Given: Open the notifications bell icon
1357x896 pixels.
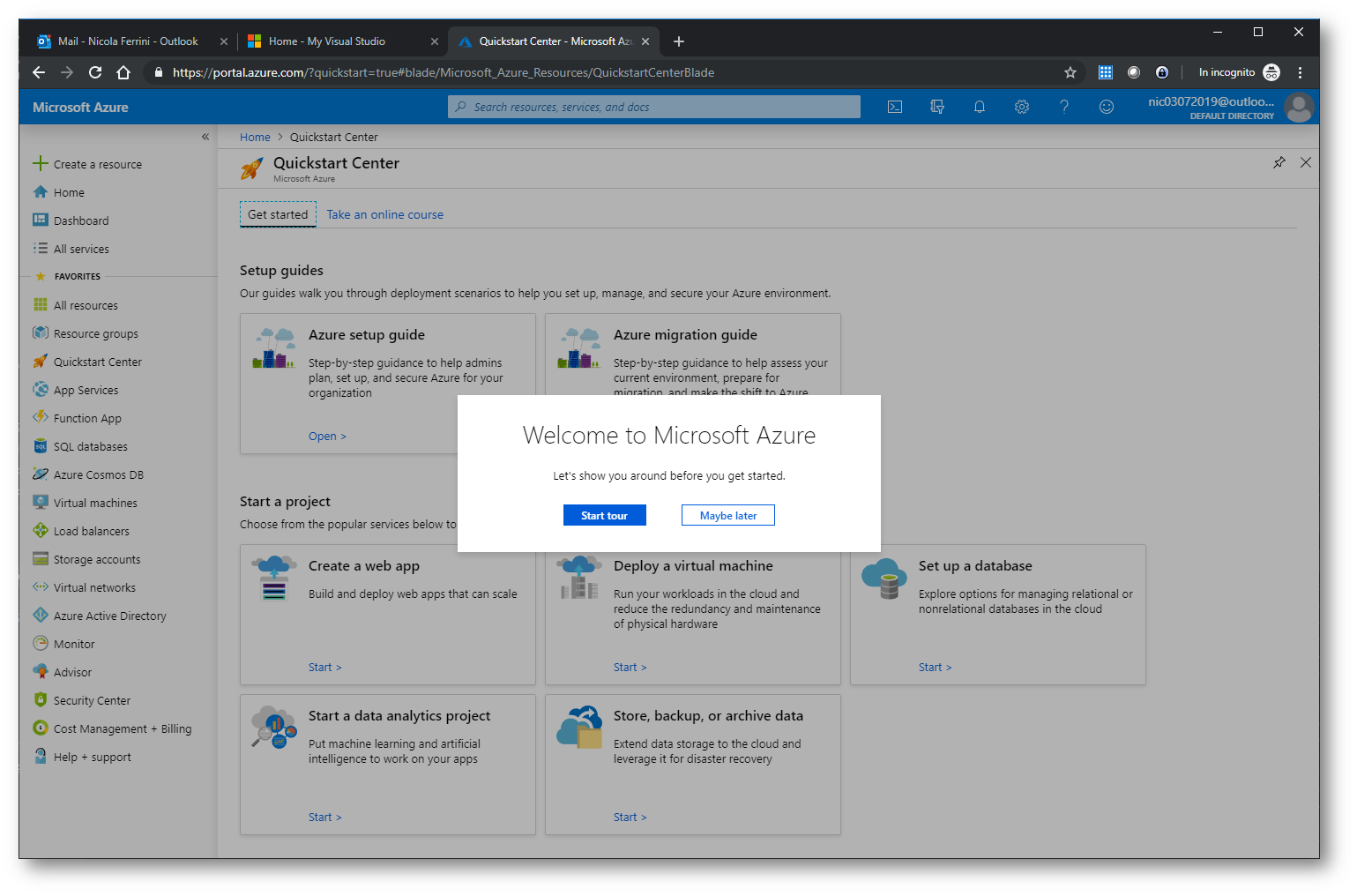Looking at the screenshot, I should tap(980, 107).
